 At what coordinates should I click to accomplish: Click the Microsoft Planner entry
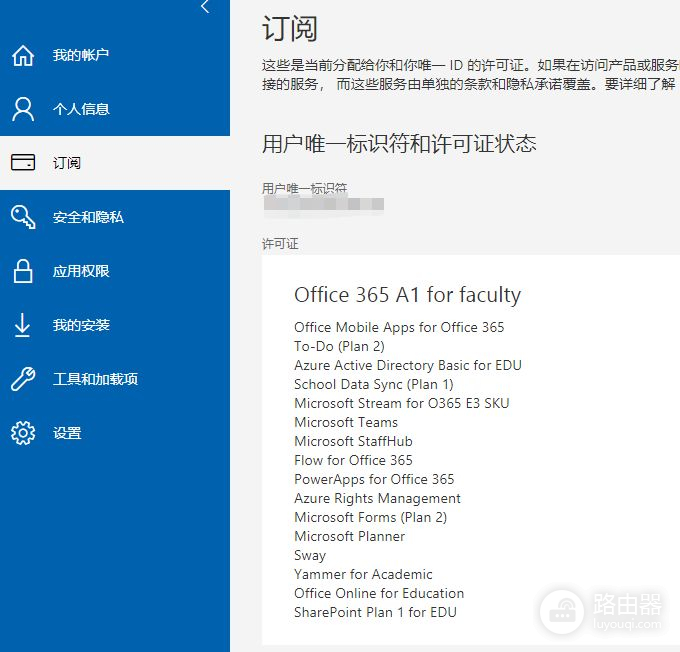coord(349,537)
